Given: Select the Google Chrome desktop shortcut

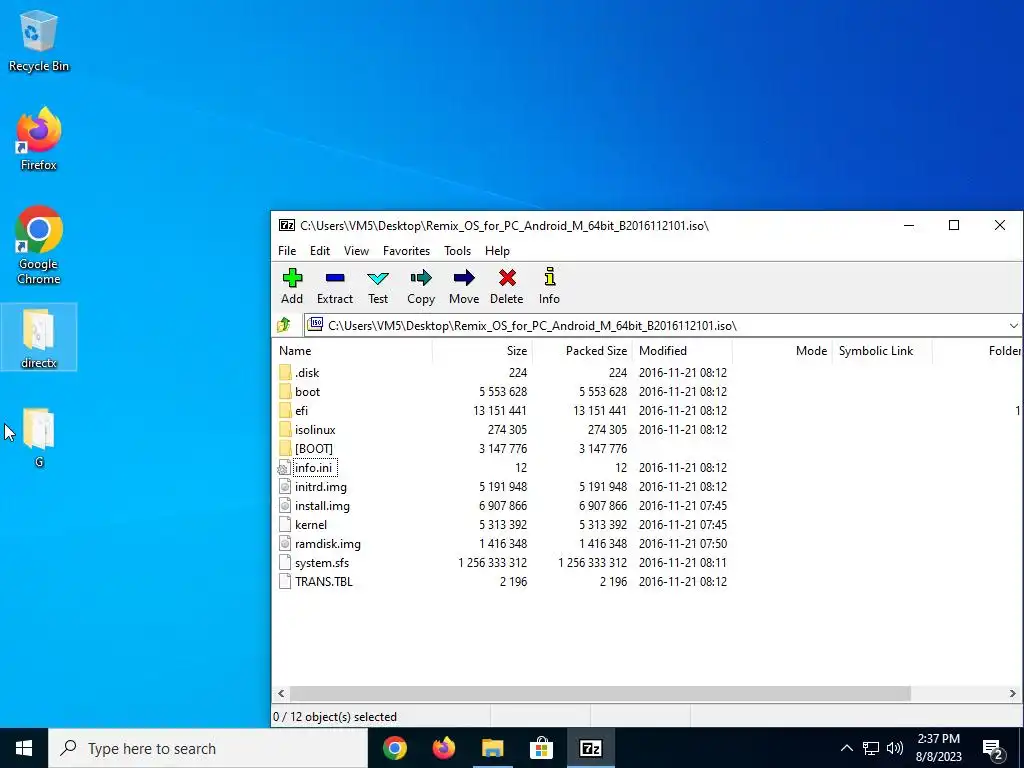Looking at the screenshot, I should coord(39,245).
